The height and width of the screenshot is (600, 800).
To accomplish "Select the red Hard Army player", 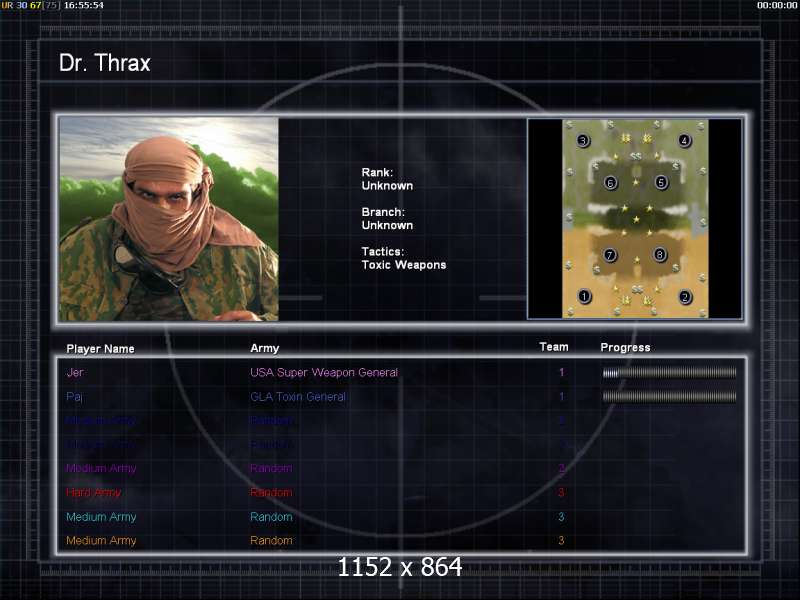I will [93, 492].
